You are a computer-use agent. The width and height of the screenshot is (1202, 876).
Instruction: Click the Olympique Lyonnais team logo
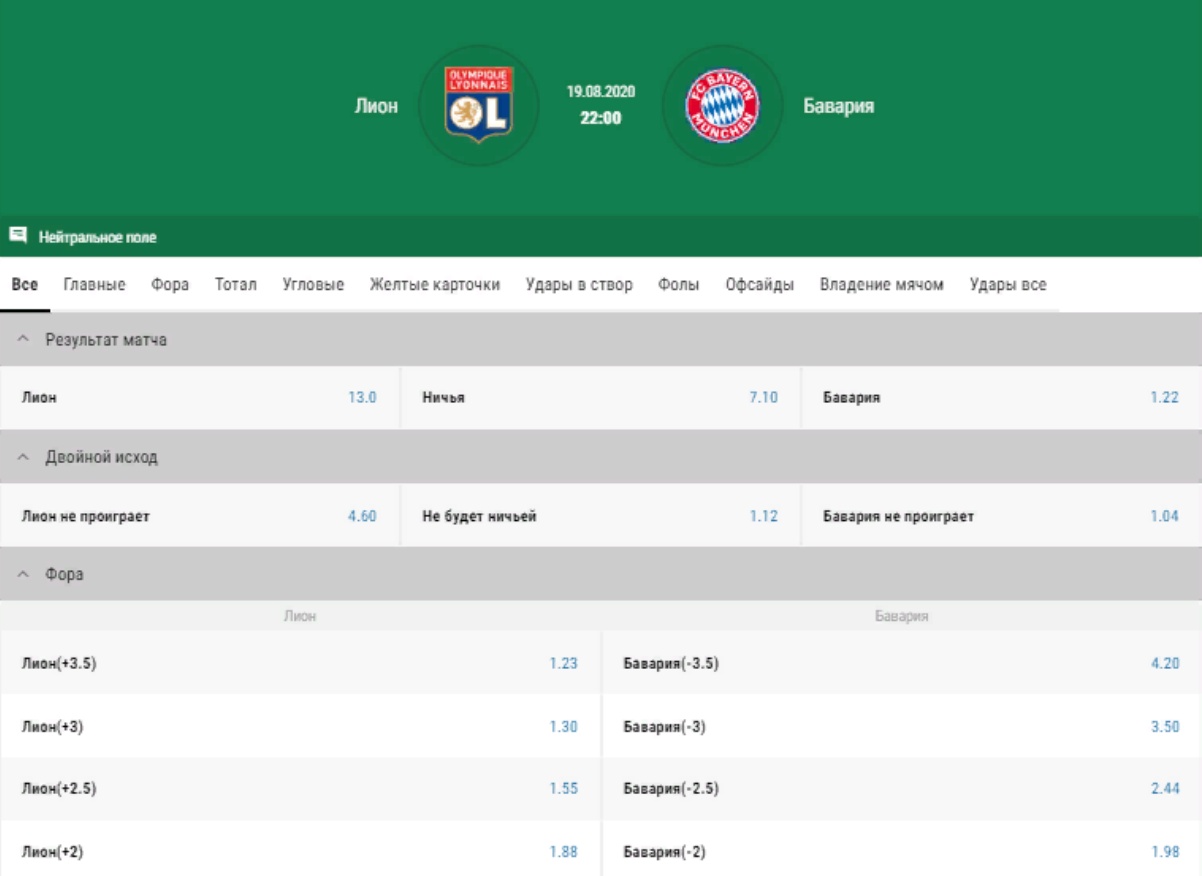tap(479, 106)
